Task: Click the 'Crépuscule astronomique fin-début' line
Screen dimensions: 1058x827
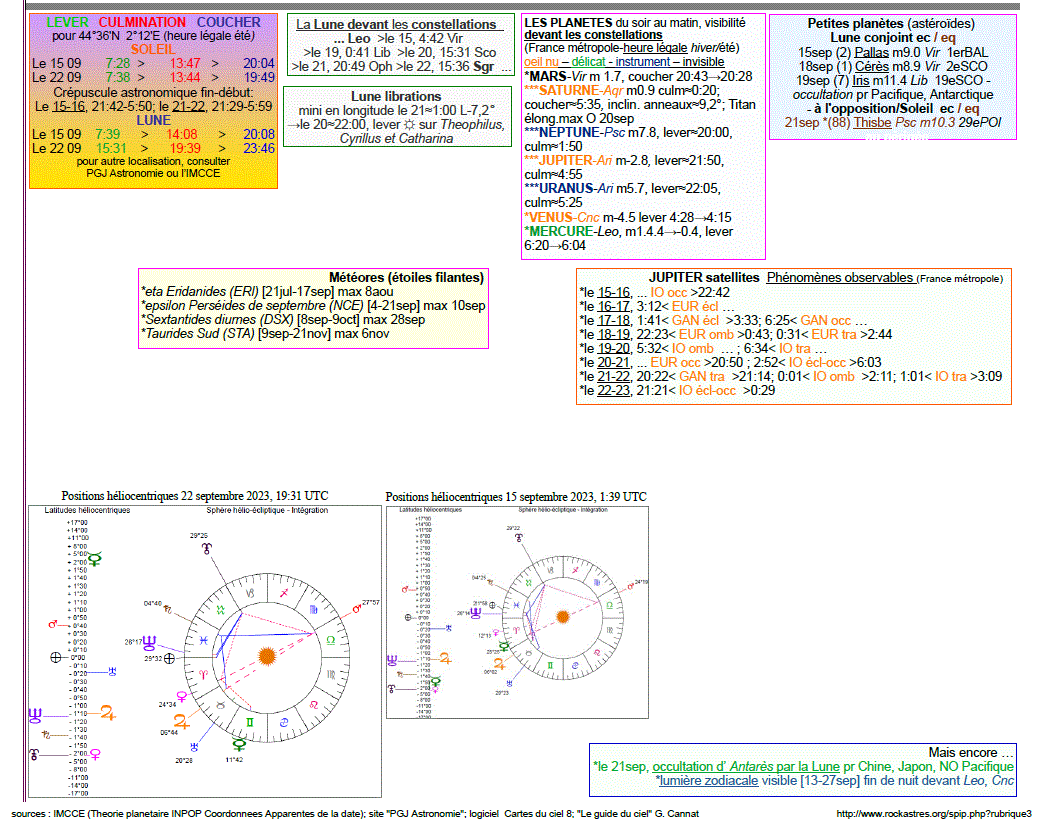Action: pyautogui.click(x=153, y=92)
